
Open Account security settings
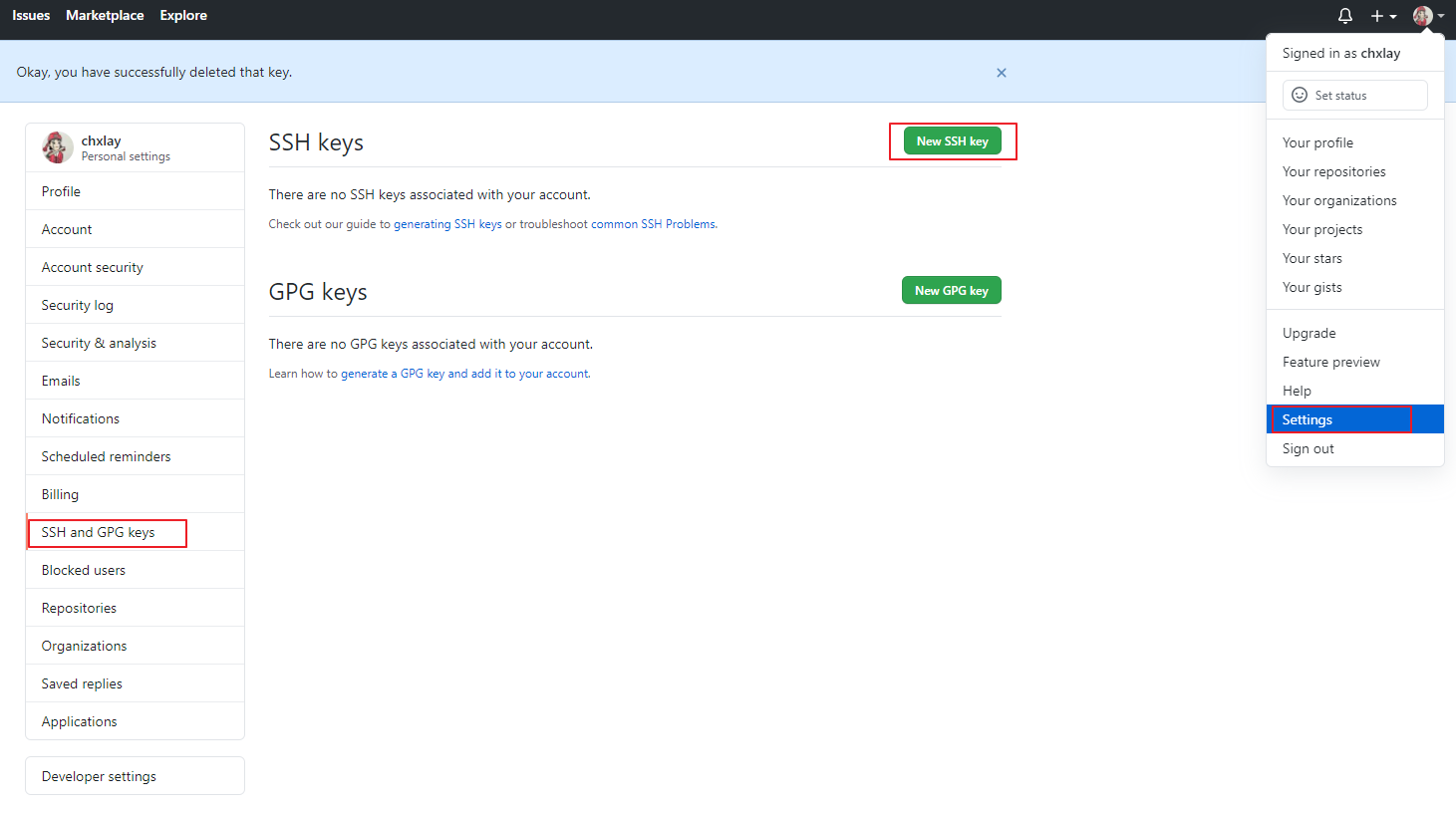click(135, 267)
